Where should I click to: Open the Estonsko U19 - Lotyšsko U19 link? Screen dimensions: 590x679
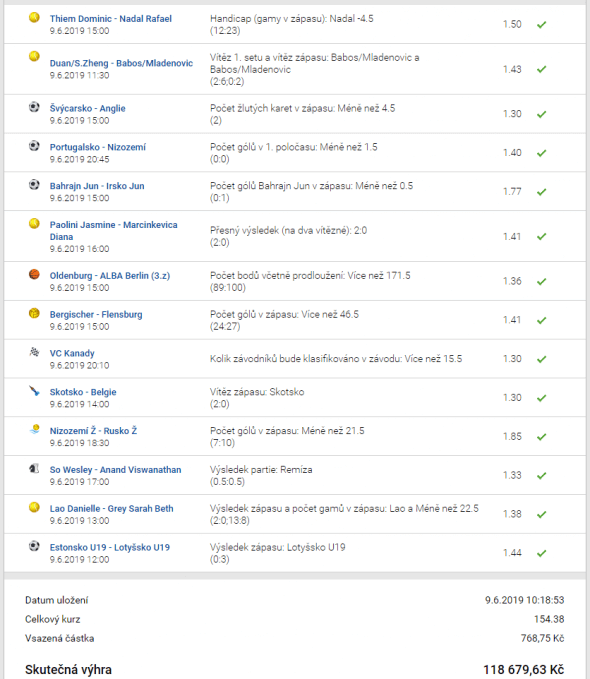click(110, 547)
